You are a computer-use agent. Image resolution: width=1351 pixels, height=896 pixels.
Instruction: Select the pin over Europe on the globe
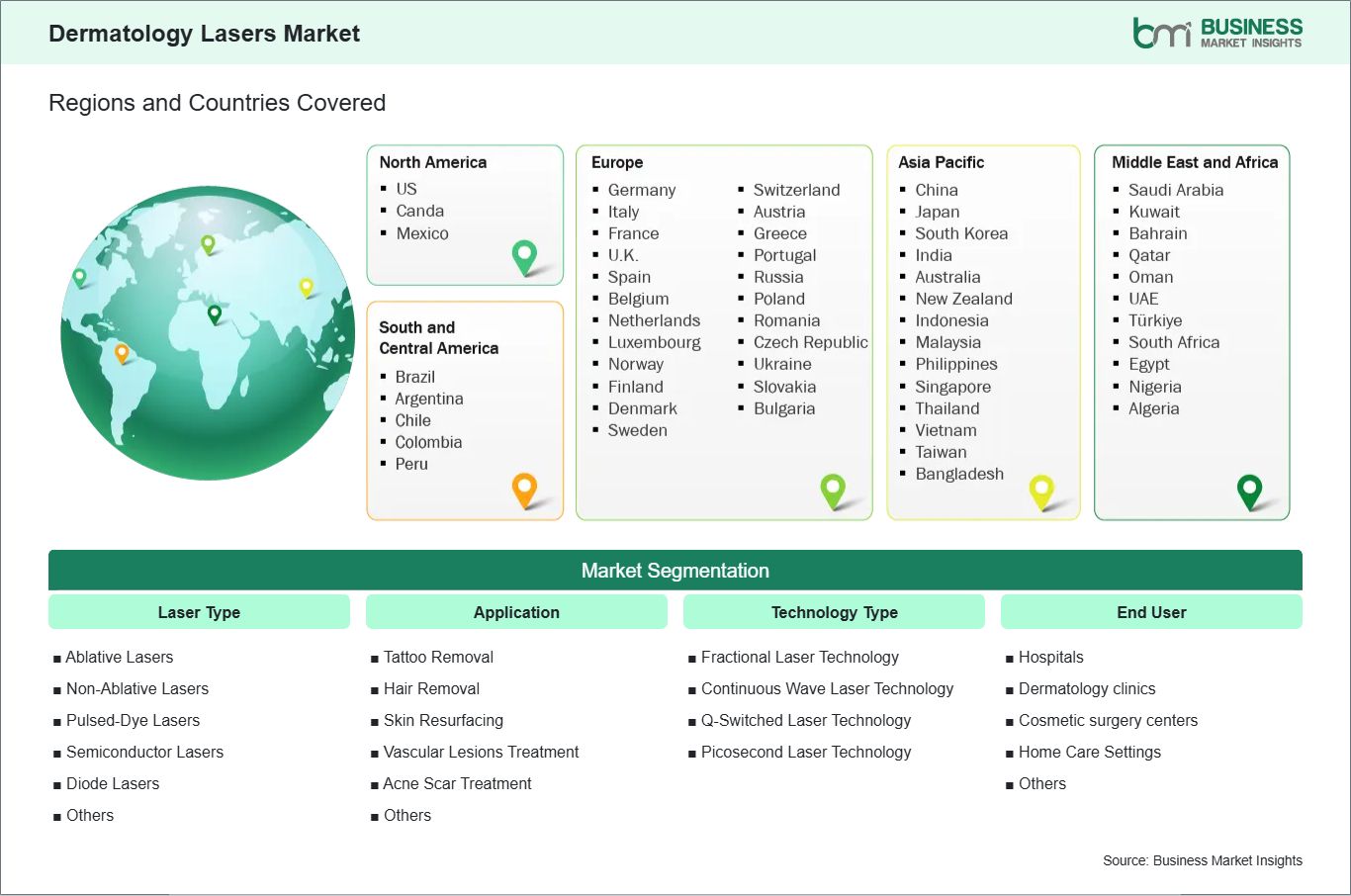tap(211, 242)
